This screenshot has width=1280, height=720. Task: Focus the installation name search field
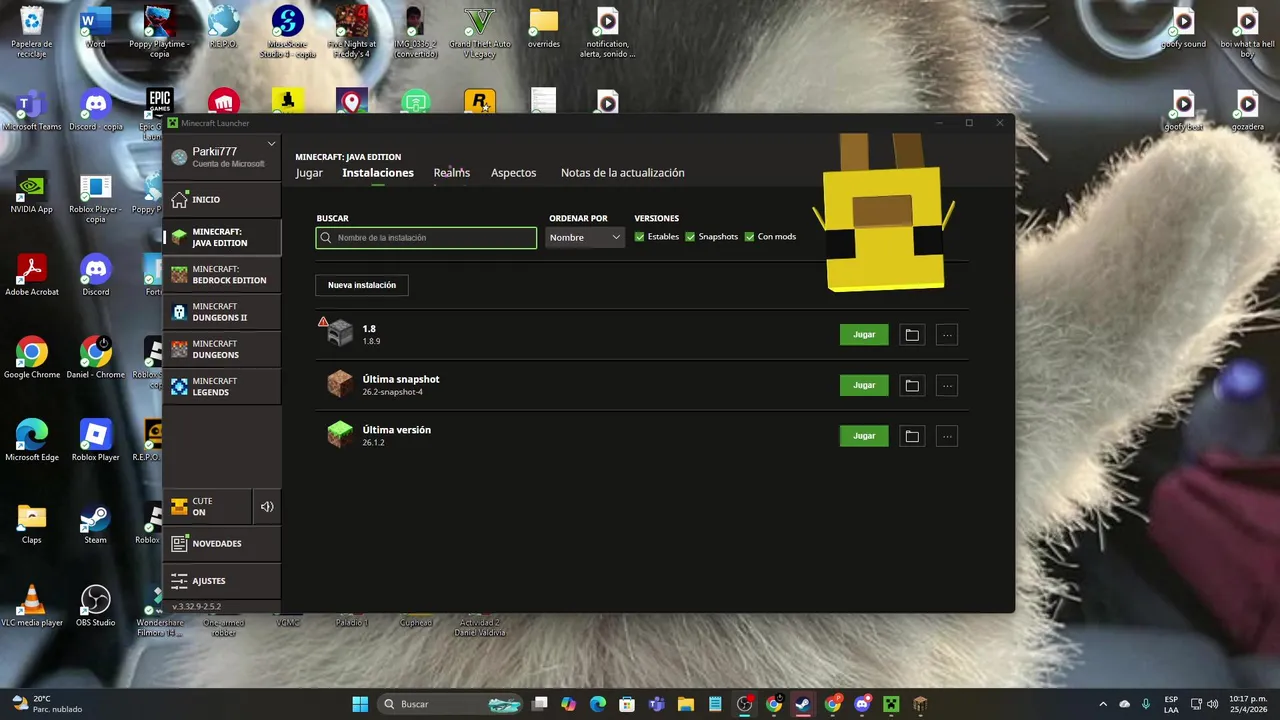[426, 238]
